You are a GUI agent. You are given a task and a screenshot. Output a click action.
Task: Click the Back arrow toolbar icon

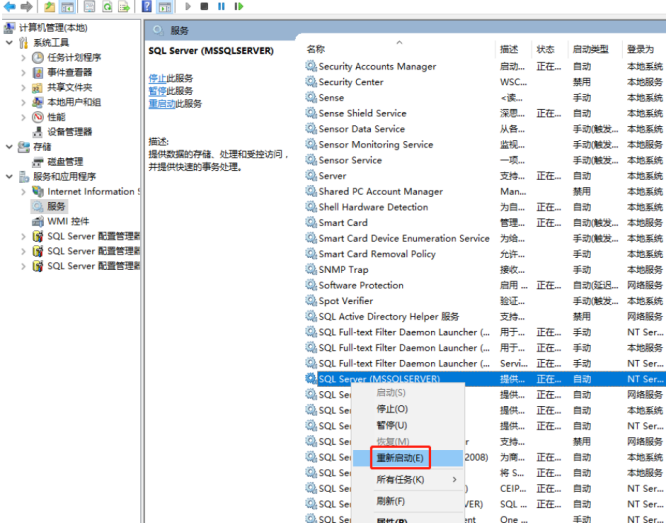[x=9, y=6]
